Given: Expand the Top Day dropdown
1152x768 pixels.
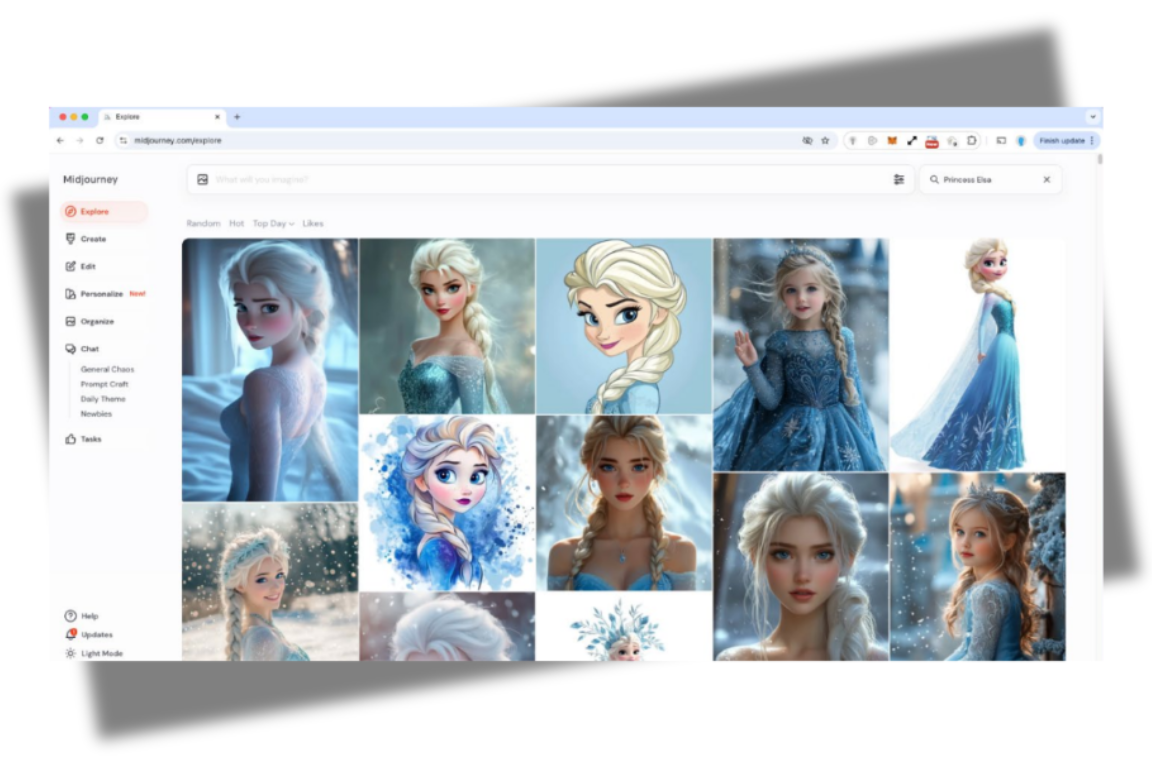Looking at the screenshot, I should point(273,223).
